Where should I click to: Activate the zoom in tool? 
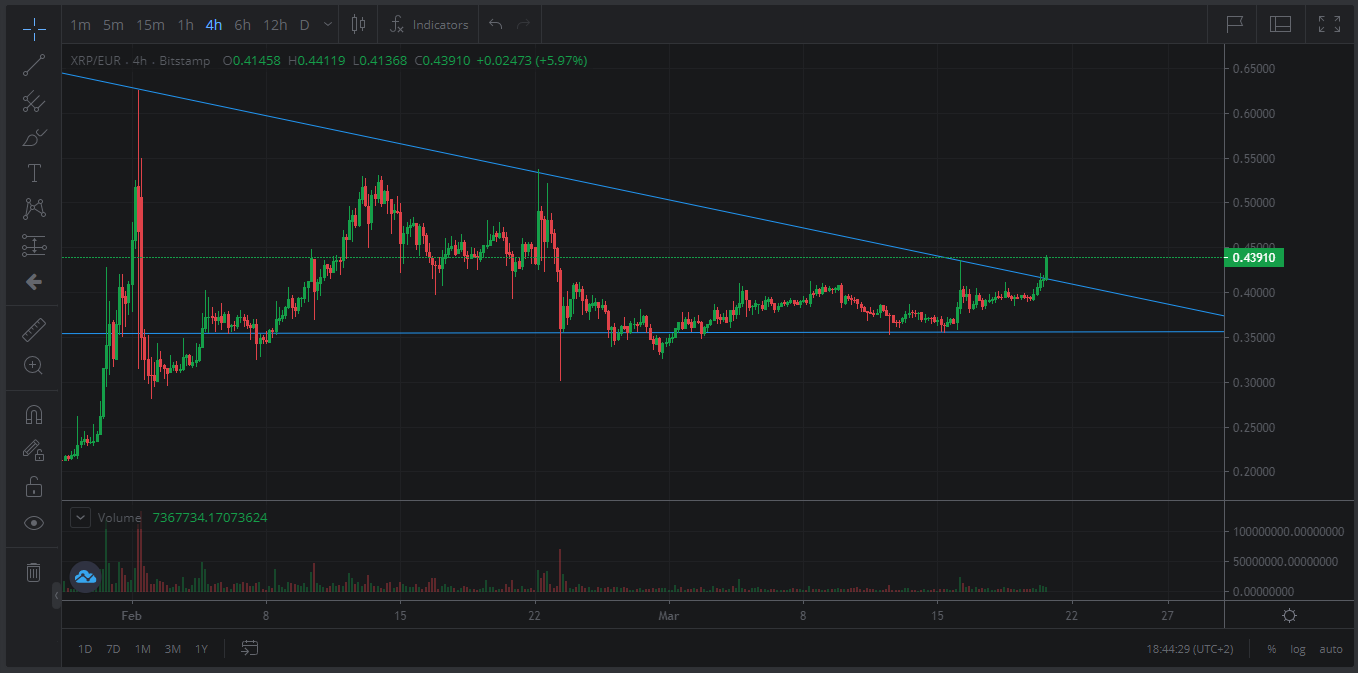34,366
